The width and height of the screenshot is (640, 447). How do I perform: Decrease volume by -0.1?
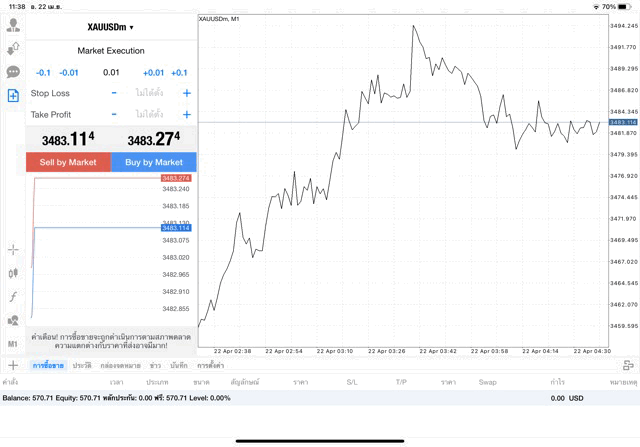coord(43,73)
